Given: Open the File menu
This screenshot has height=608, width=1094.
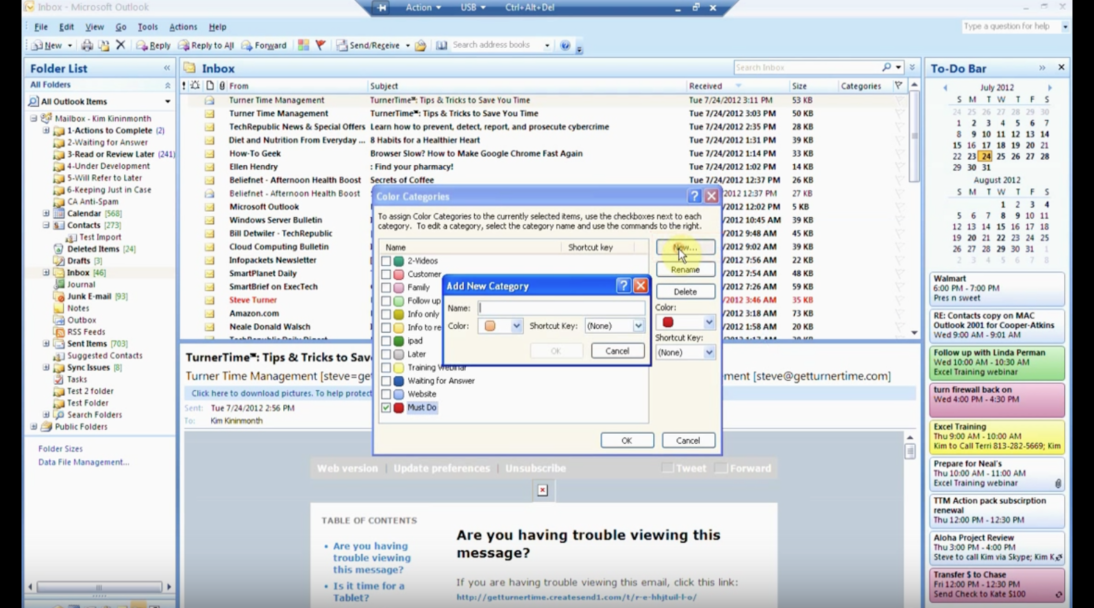Looking at the screenshot, I should [41, 27].
